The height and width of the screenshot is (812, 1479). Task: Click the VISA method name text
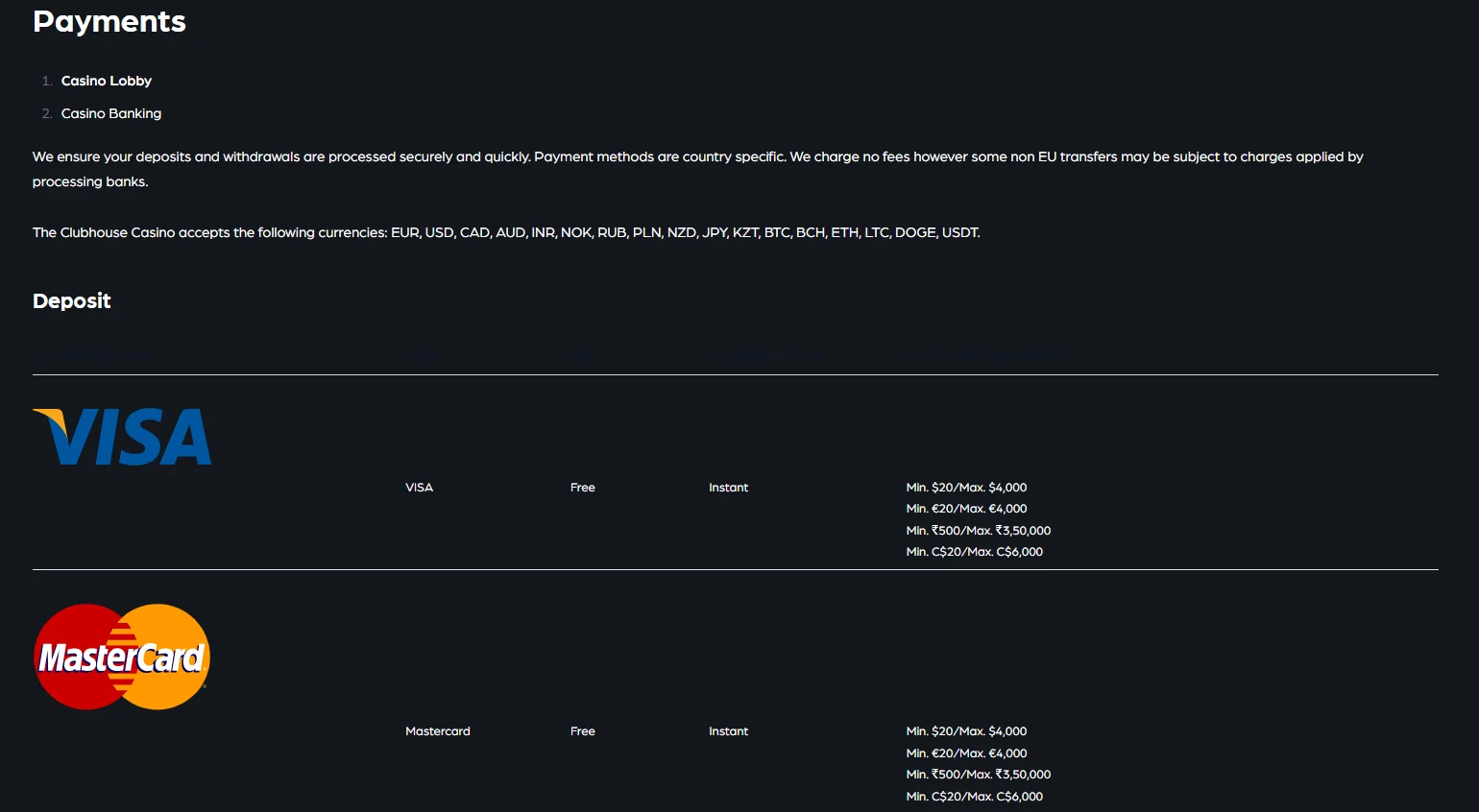tap(420, 488)
